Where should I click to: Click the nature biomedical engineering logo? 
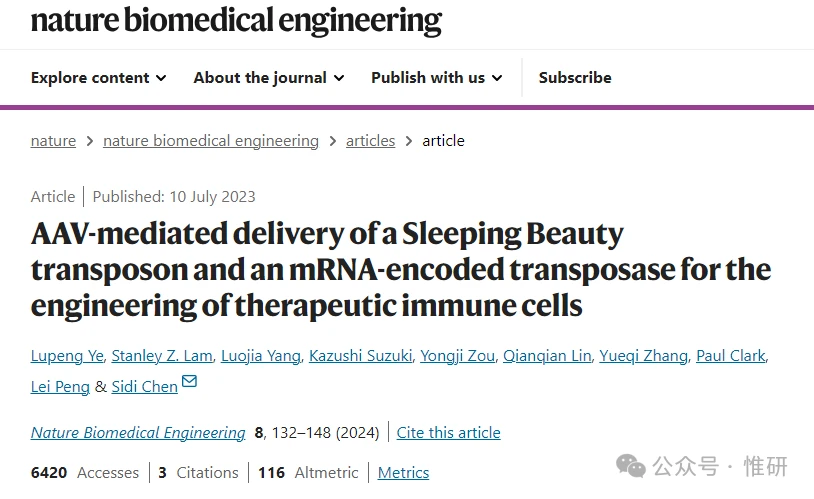tap(236, 19)
